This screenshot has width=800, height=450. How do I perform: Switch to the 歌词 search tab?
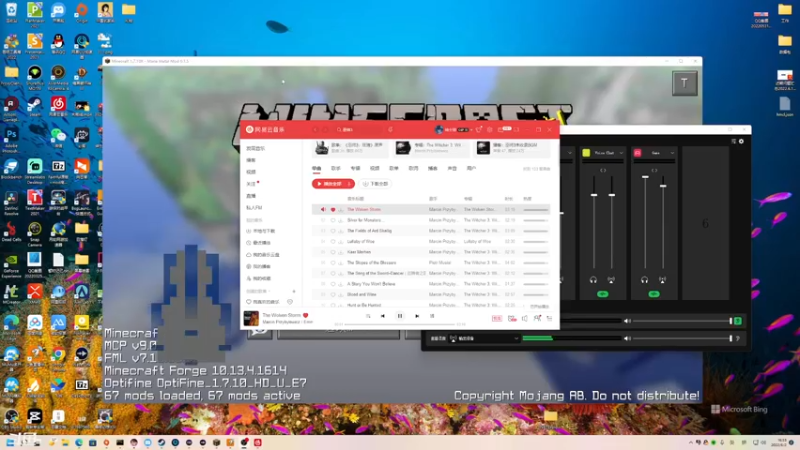point(413,168)
